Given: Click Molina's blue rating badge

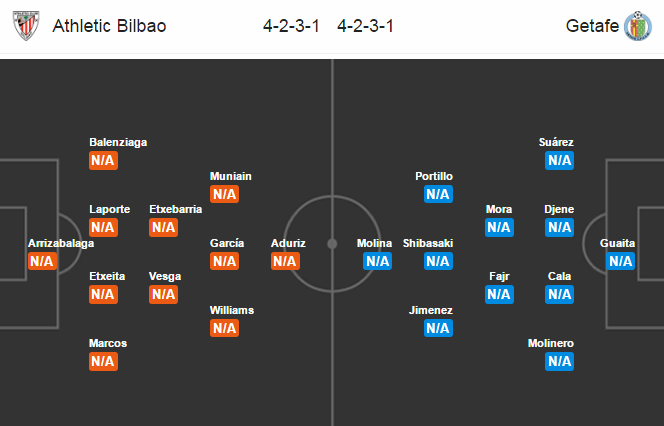Looking at the screenshot, I should [x=377, y=261].
